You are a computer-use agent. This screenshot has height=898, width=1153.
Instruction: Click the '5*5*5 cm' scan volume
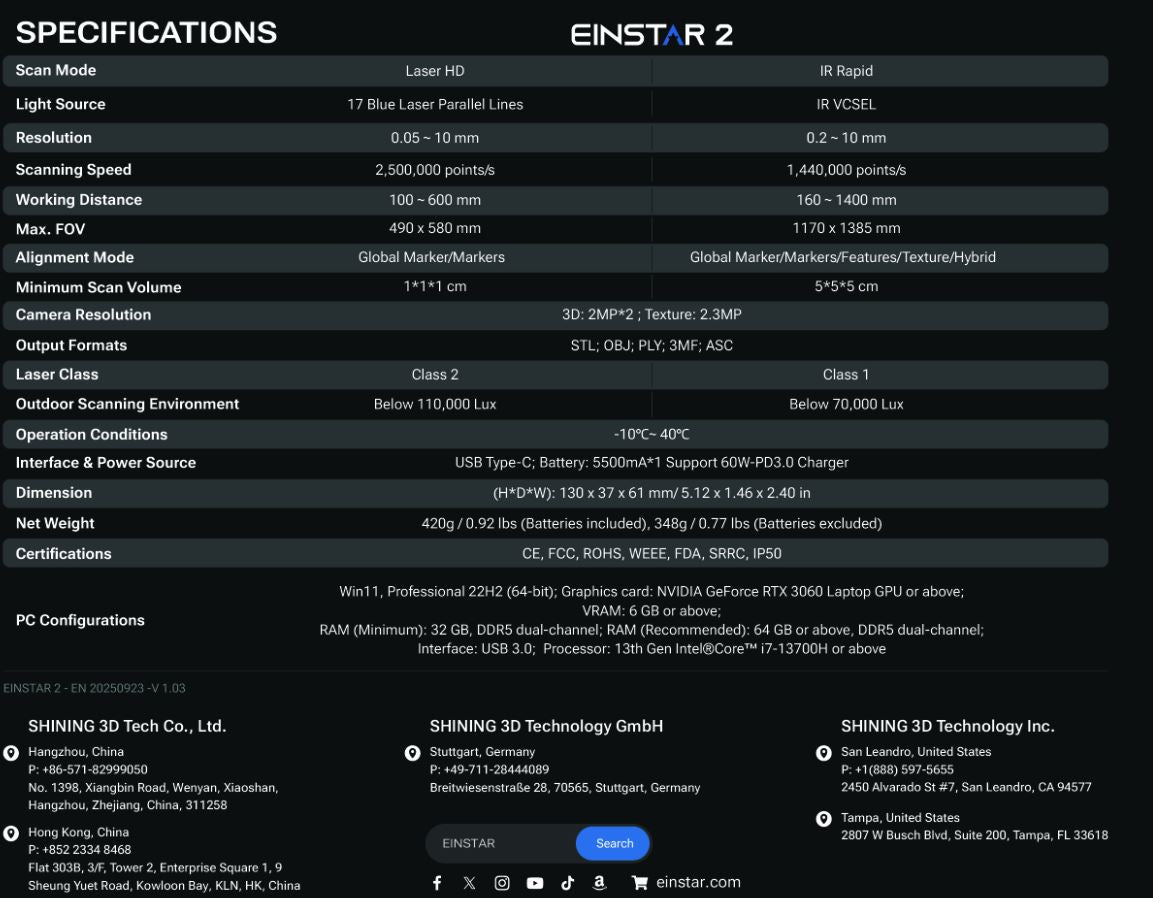pos(846,286)
